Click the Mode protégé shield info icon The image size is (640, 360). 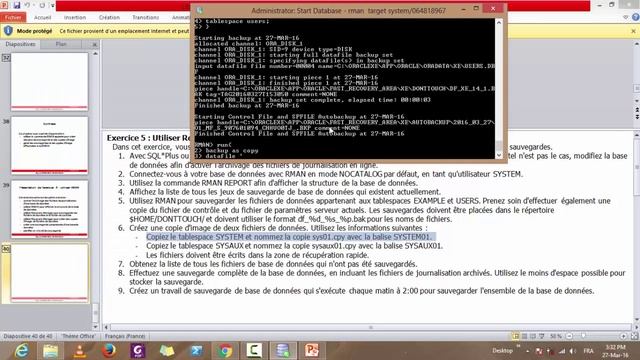[x=8, y=31]
